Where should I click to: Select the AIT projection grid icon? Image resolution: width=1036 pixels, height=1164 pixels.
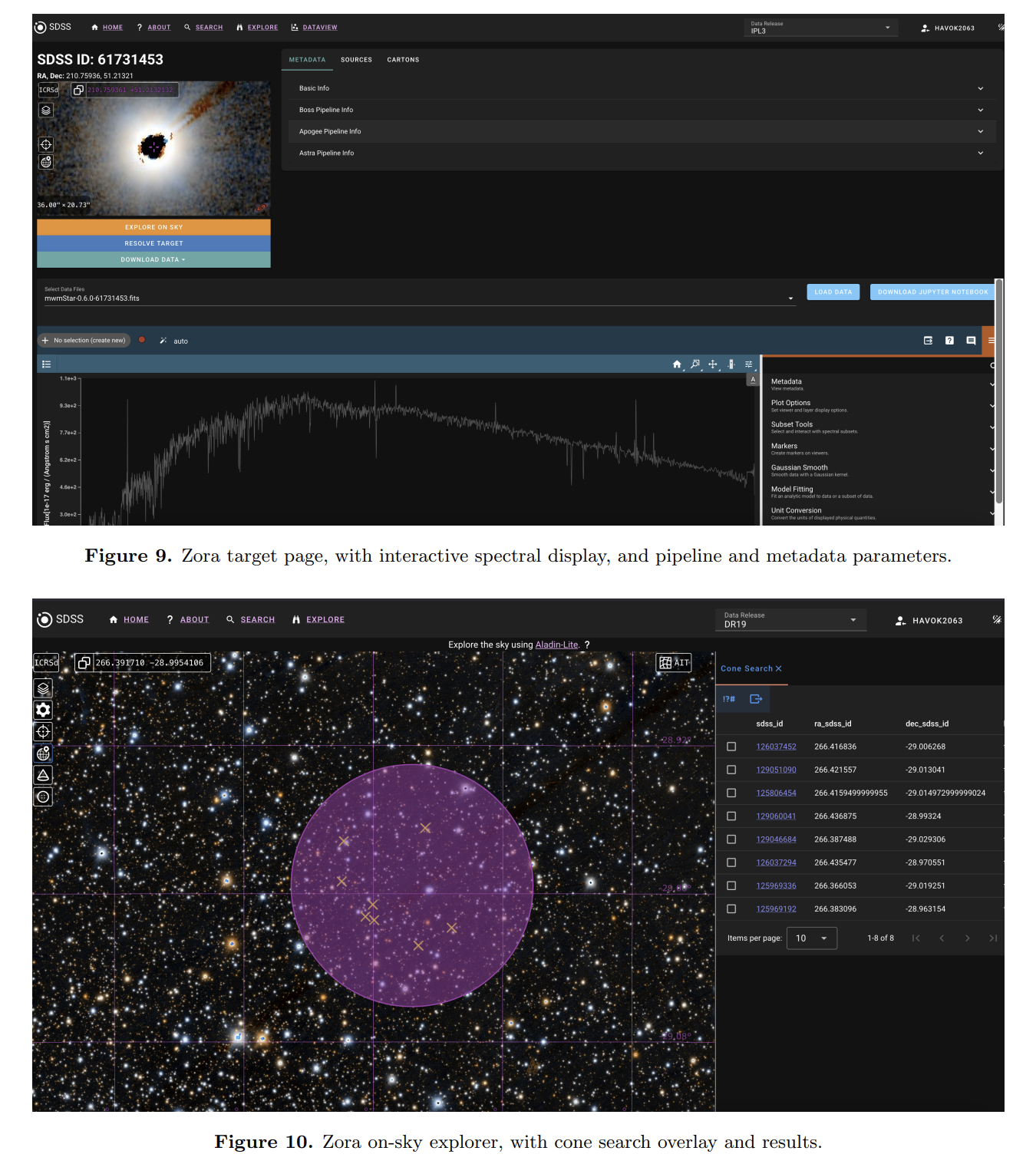674,662
